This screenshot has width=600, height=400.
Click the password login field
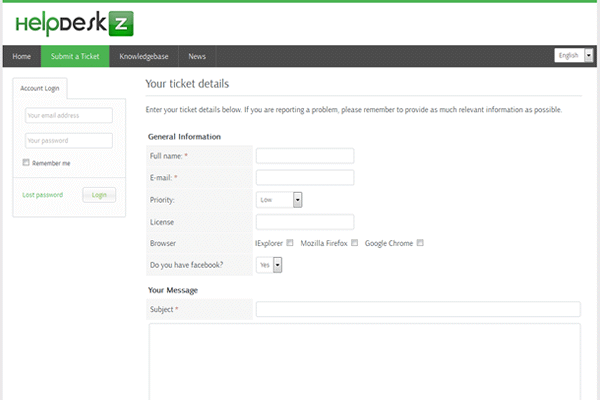[68, 140]
